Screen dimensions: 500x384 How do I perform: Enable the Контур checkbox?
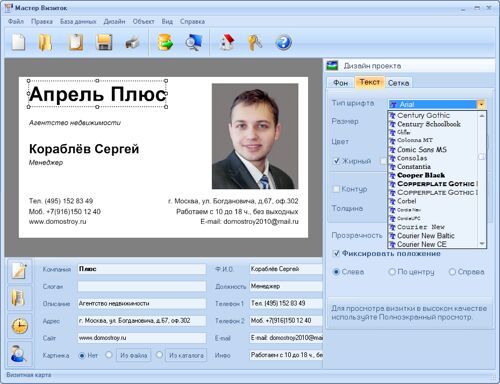336,189
